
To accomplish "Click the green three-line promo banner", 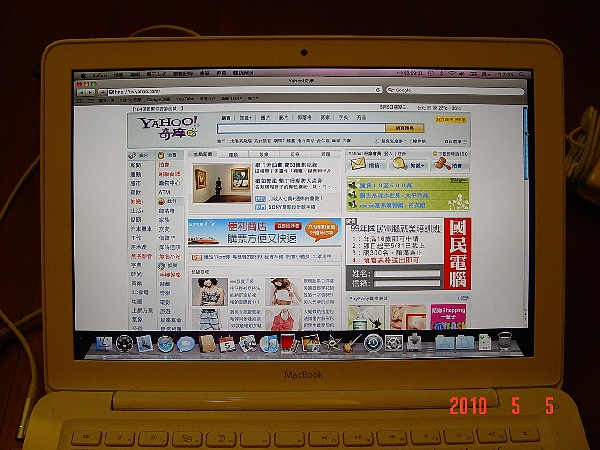I will coord(408,194).
